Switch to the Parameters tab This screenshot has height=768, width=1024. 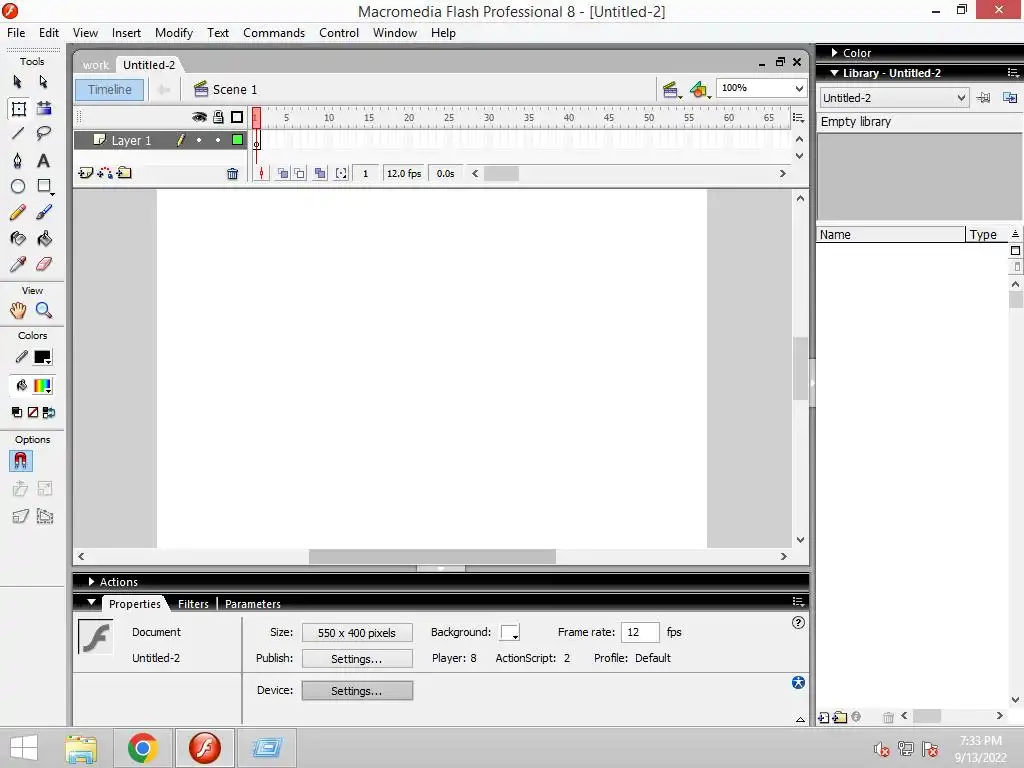253,604
